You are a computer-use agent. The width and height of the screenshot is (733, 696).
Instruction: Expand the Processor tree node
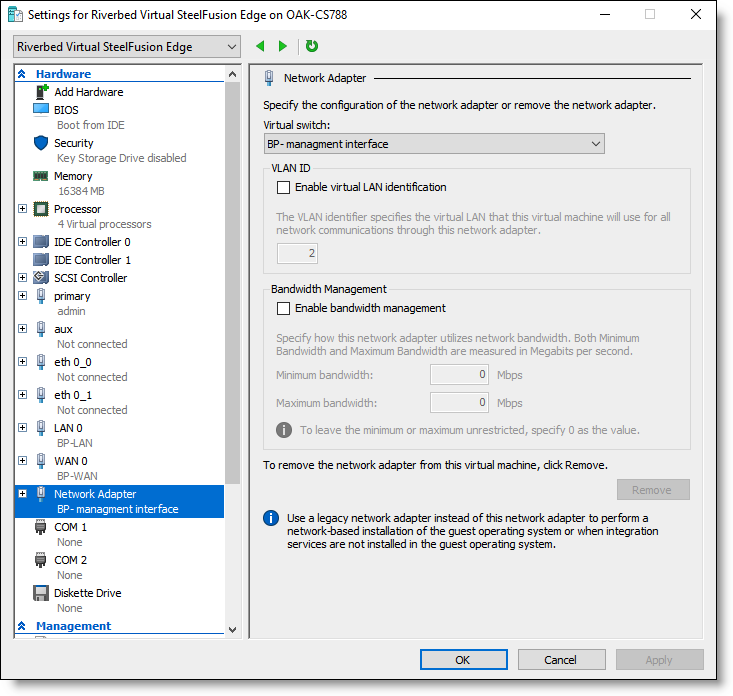click(x=22, y=208)
